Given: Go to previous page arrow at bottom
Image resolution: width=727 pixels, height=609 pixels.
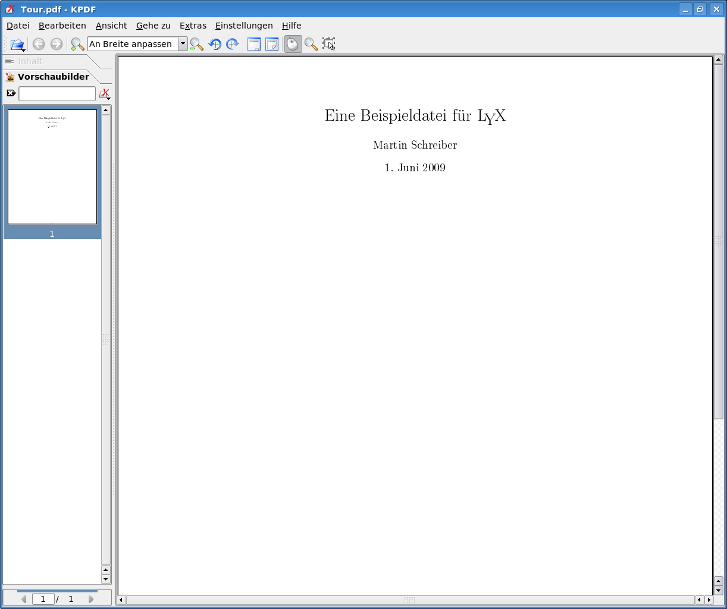Looking at the screenshot, I should point(23,599).
